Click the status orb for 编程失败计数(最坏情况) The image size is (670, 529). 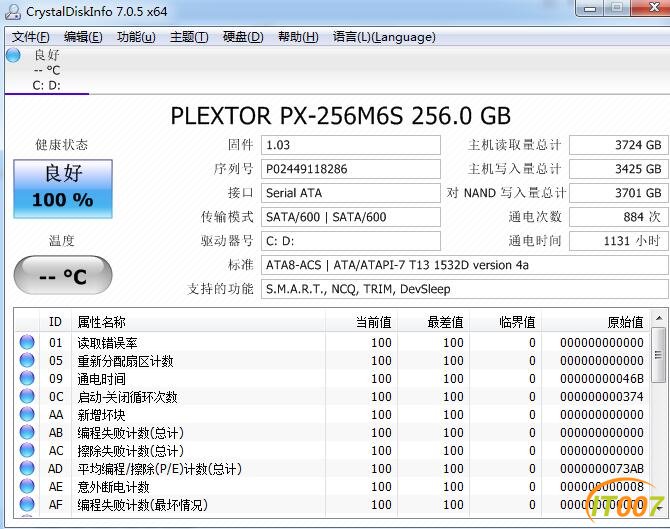[27, 504]
